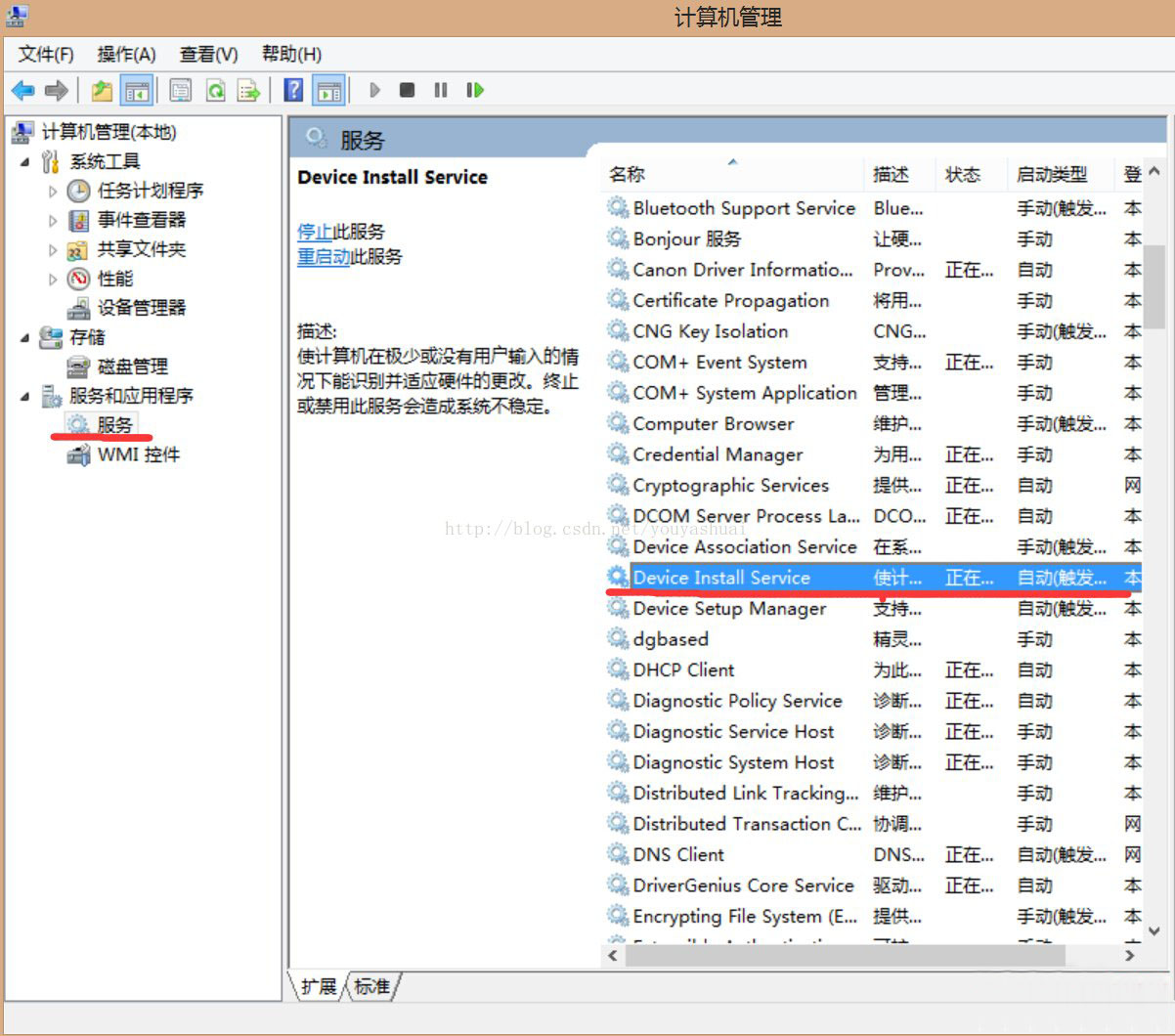
Task: Collapse the 系统工具 tree branch
Action: click(27, 161)
